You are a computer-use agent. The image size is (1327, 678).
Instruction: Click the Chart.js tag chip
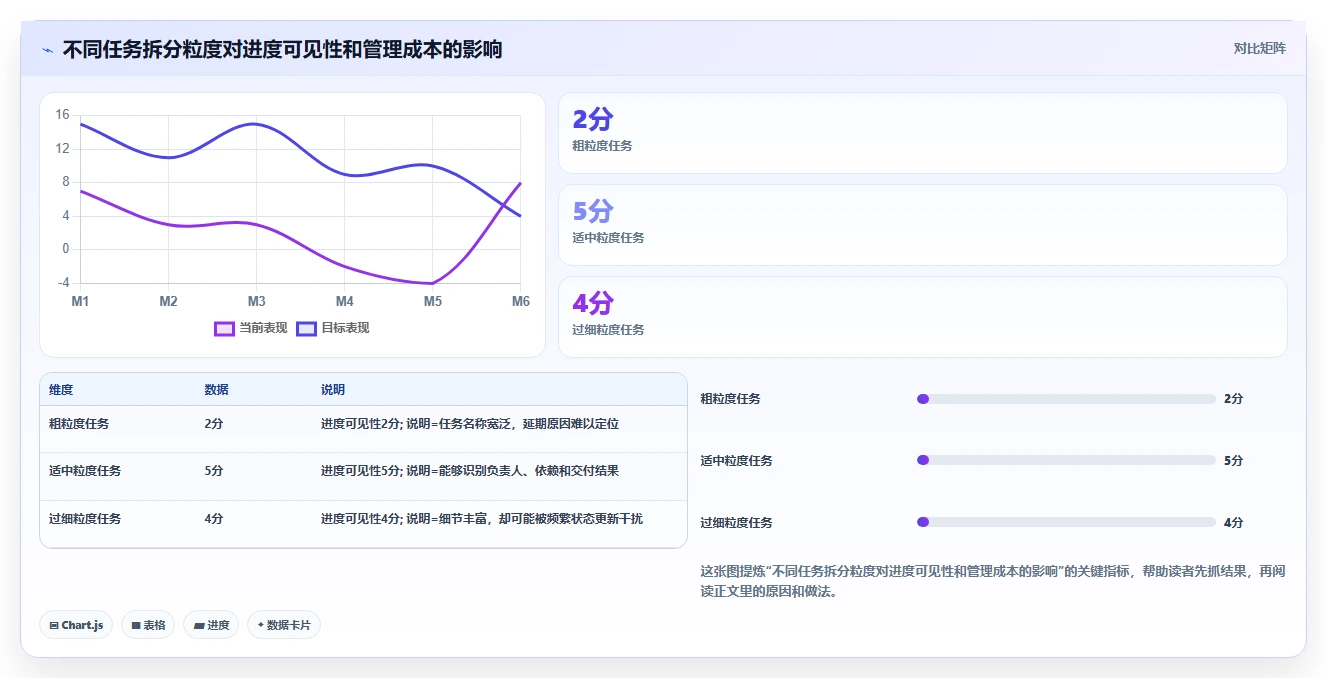tap(76, 625)
